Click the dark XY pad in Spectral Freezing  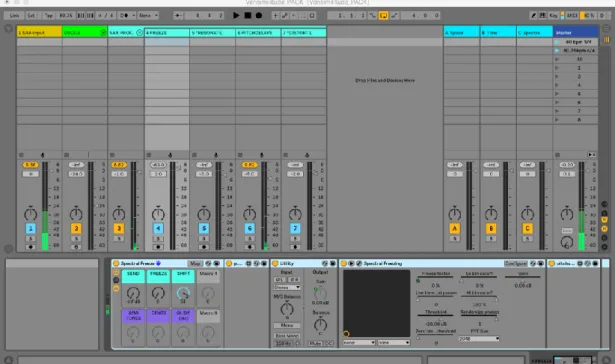(x=377, y=303)
